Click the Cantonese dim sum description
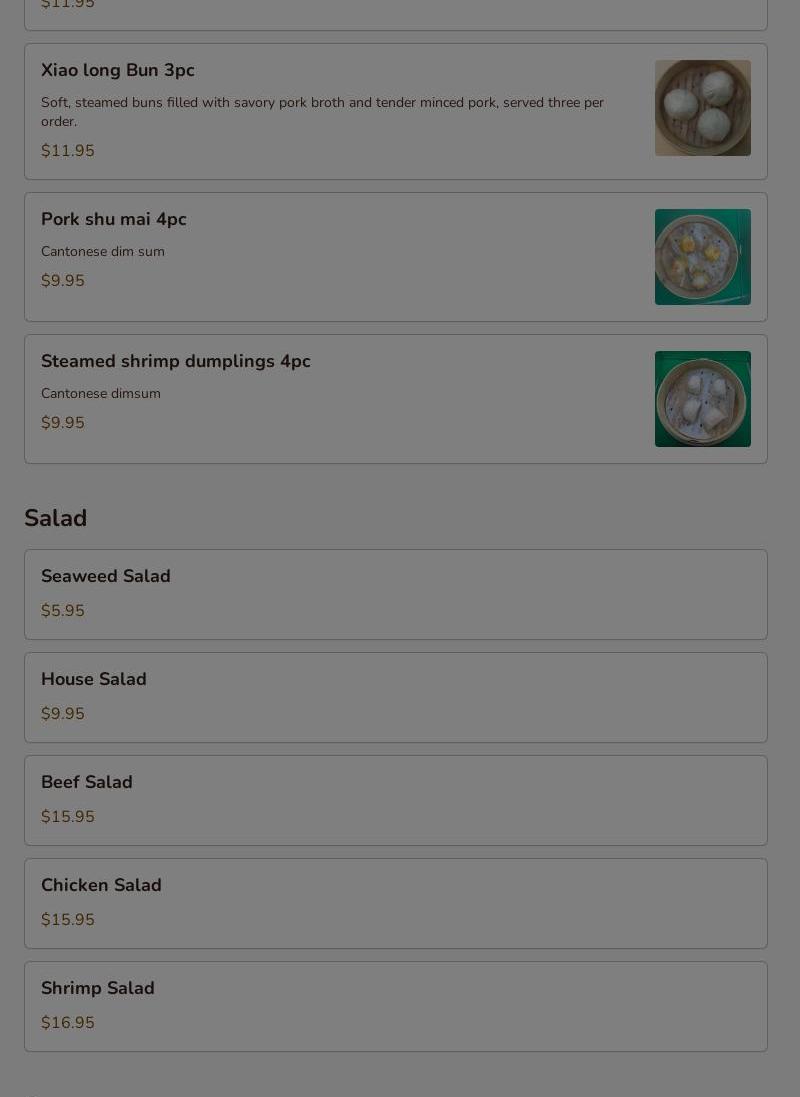The image size is (800, 1097). point(103,251)
